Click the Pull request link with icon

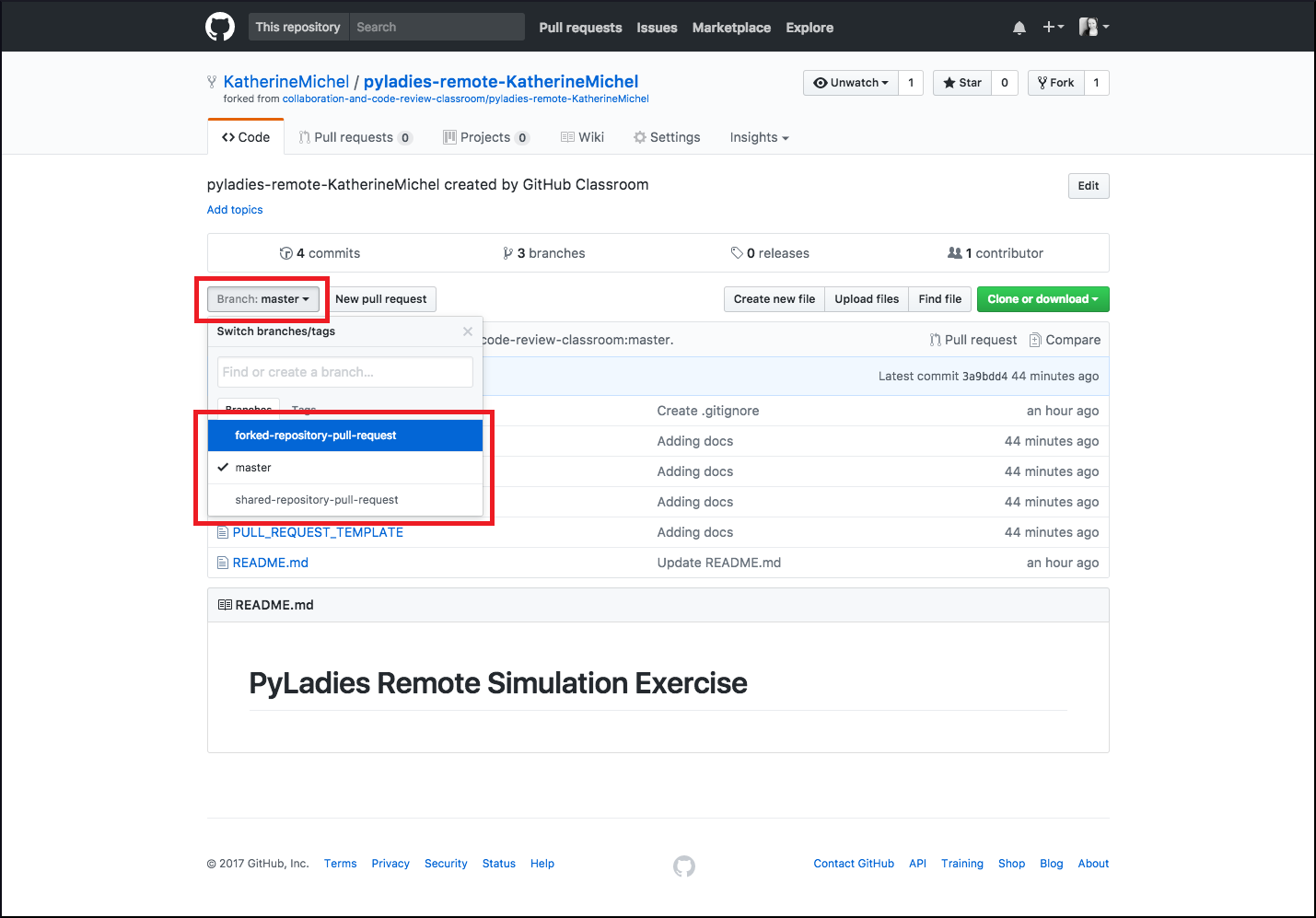973,340
